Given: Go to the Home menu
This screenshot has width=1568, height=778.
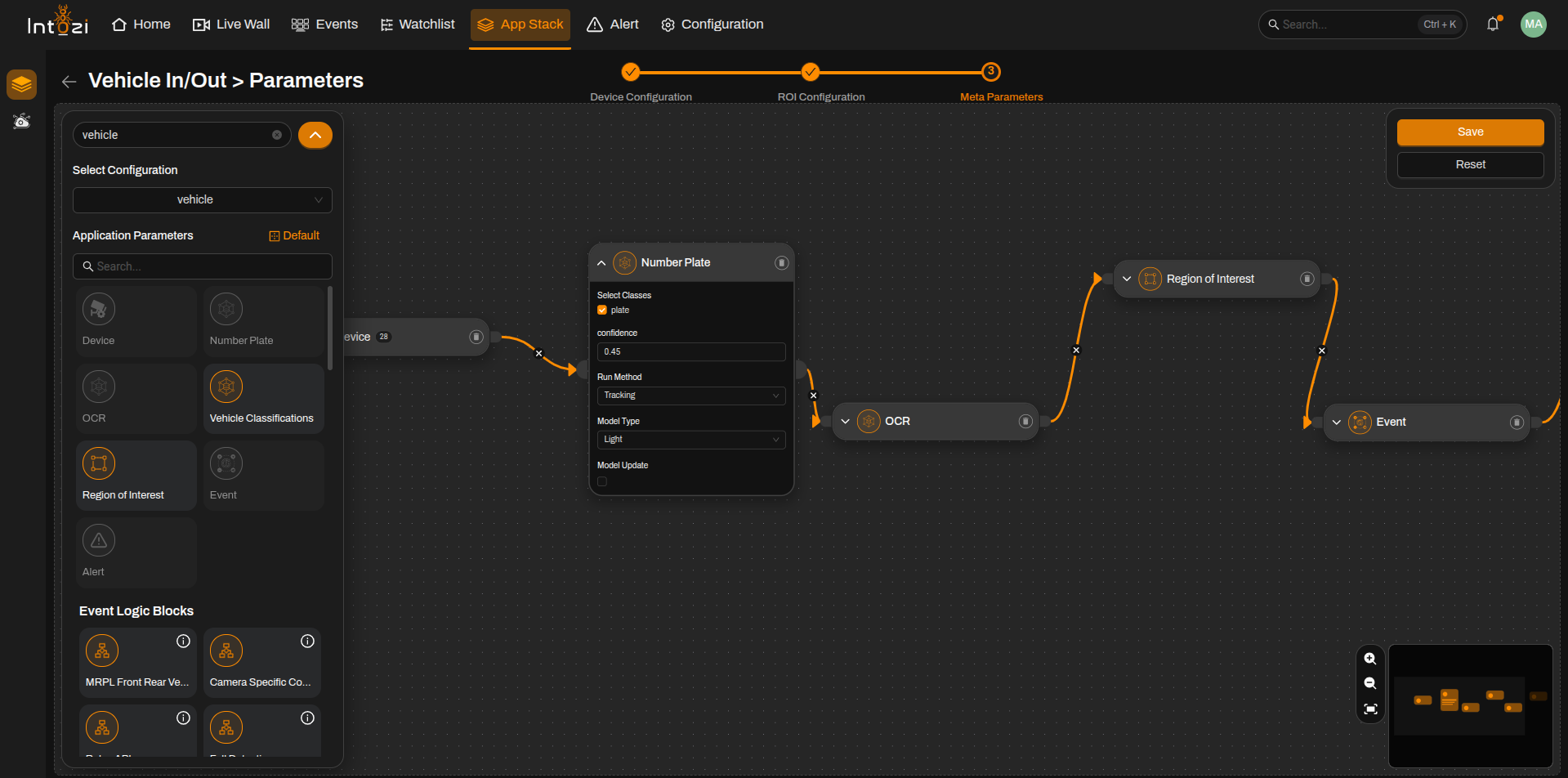Looking at the screenshot, I should (141, 25).
